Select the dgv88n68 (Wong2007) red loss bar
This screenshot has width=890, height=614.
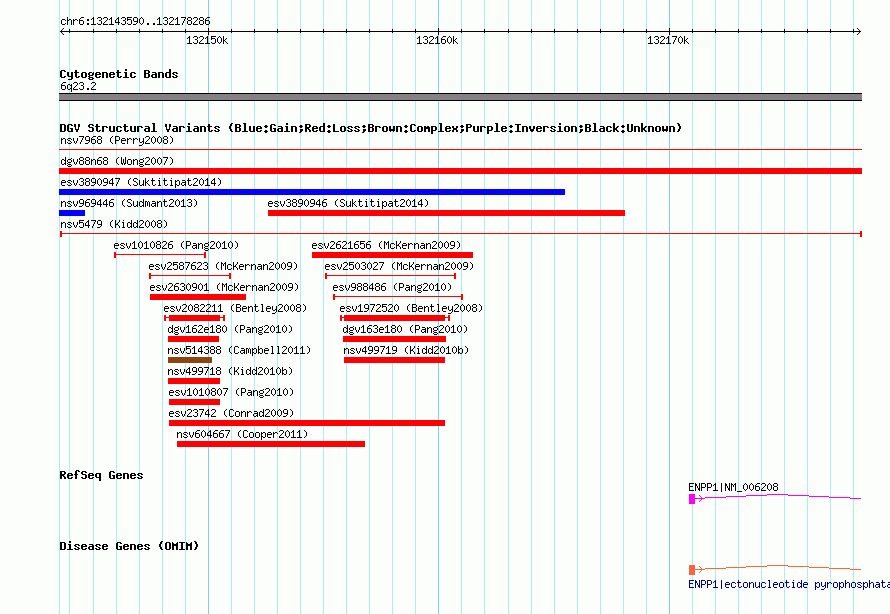(x=460, y=171)
